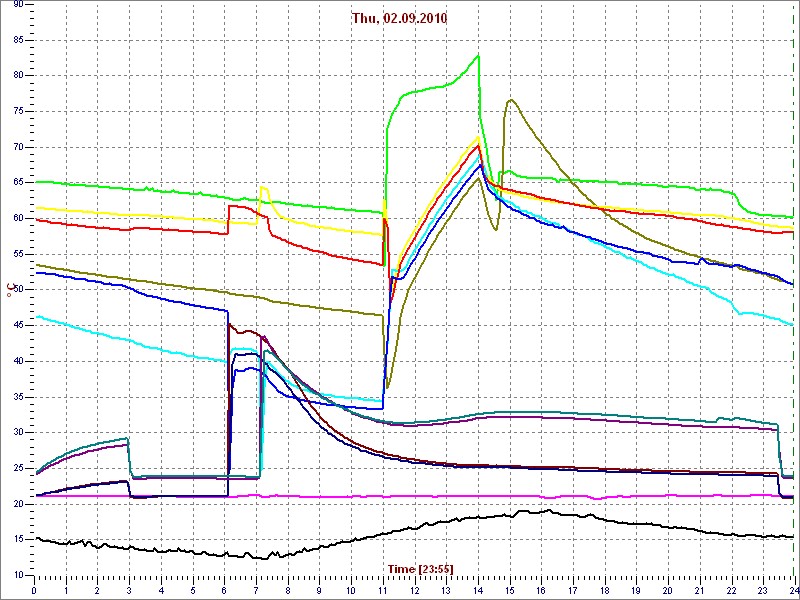Click the chart date title 'Thu, 02.09.2010'
Screen dimensions: 800x600
tap(399, 18)
